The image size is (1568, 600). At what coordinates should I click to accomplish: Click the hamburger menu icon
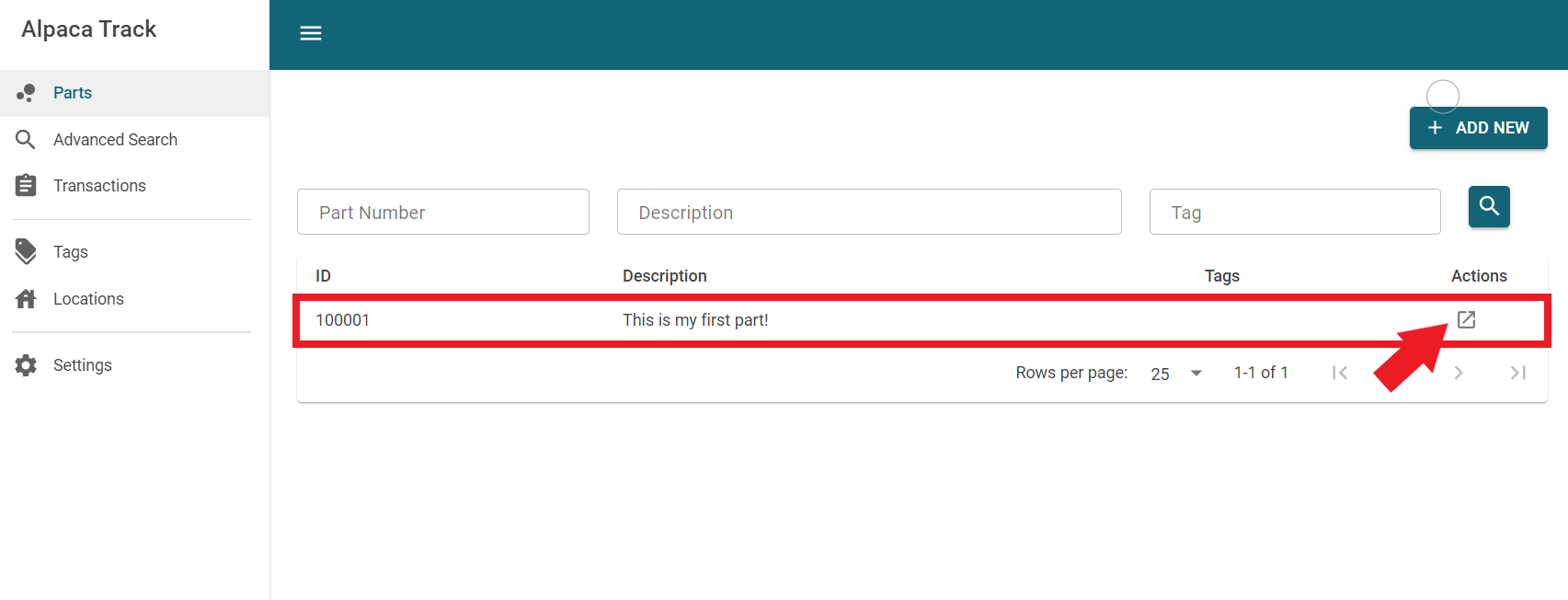click(x=311, y=34)
